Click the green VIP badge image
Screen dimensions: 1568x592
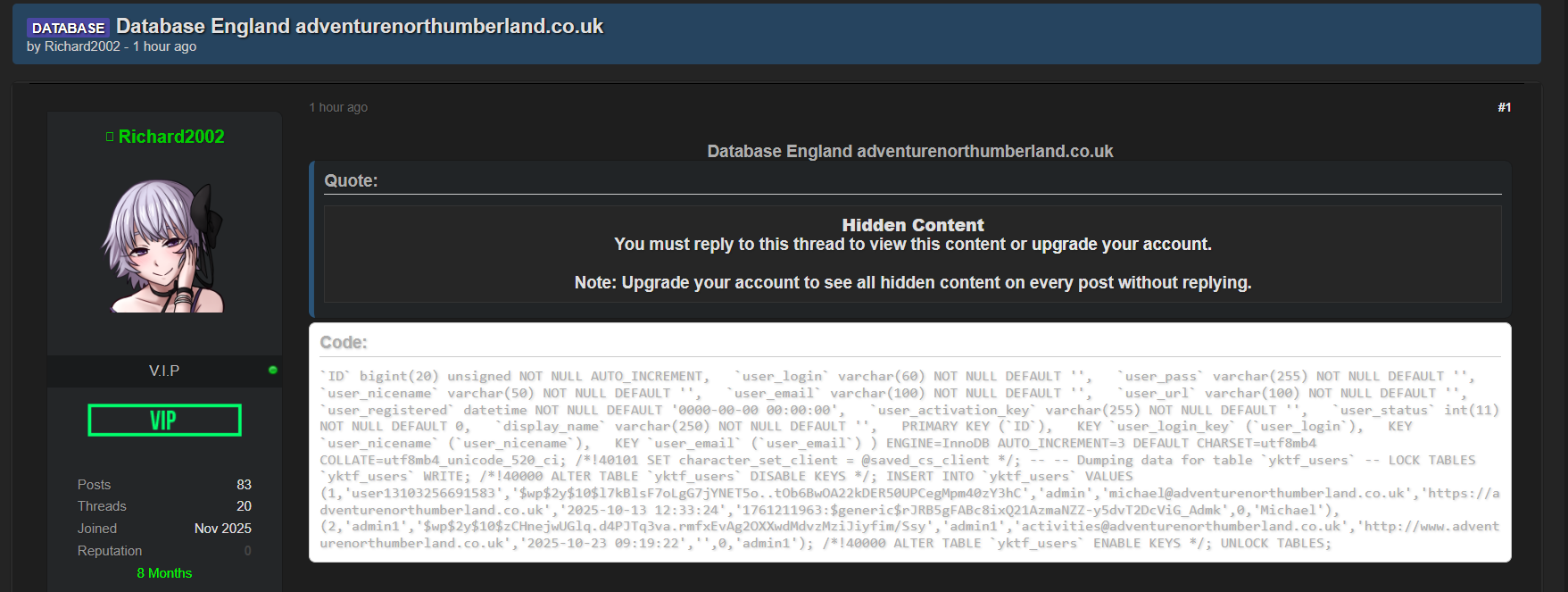pos(164,420)
